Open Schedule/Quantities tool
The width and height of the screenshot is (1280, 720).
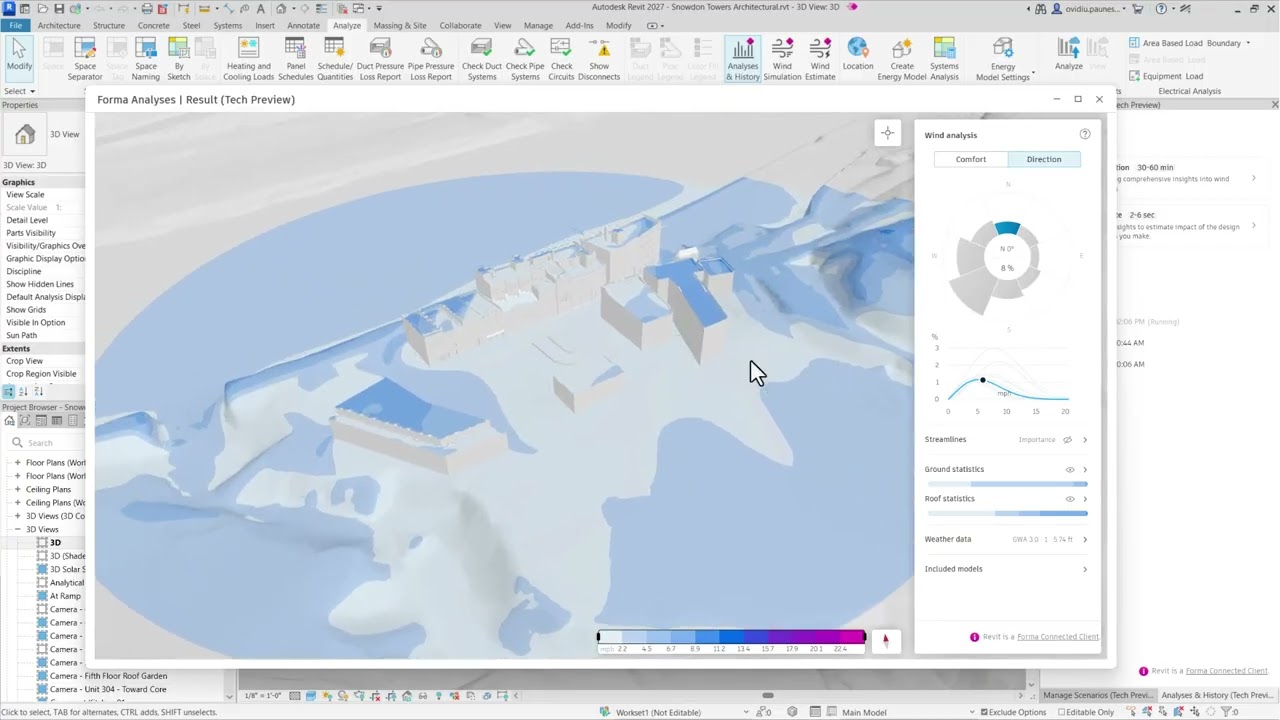click(335, 58)
